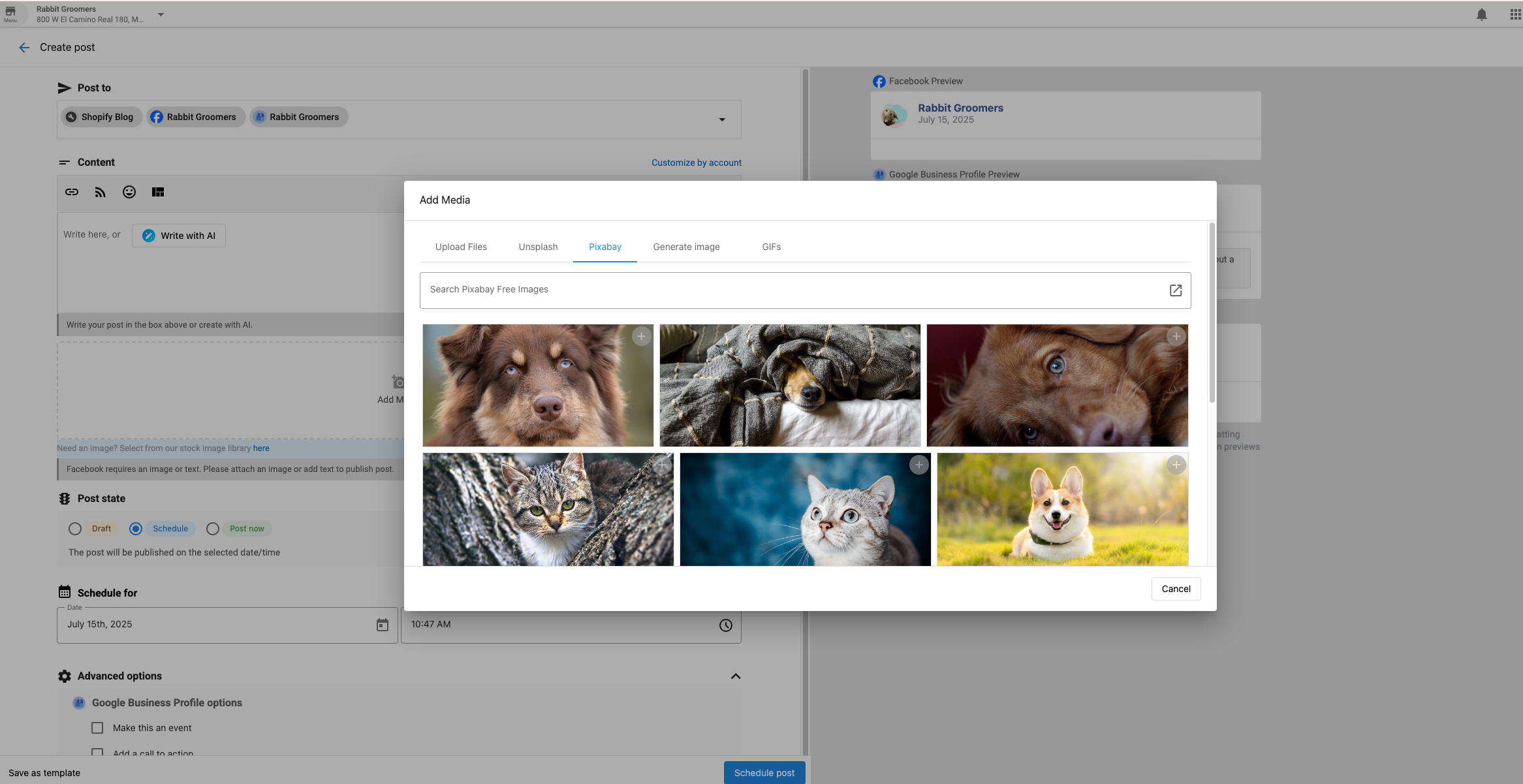Add the brown husky photo via plus icon
This screenshot has height=784, width=1523.
click(x=641, y=336)
